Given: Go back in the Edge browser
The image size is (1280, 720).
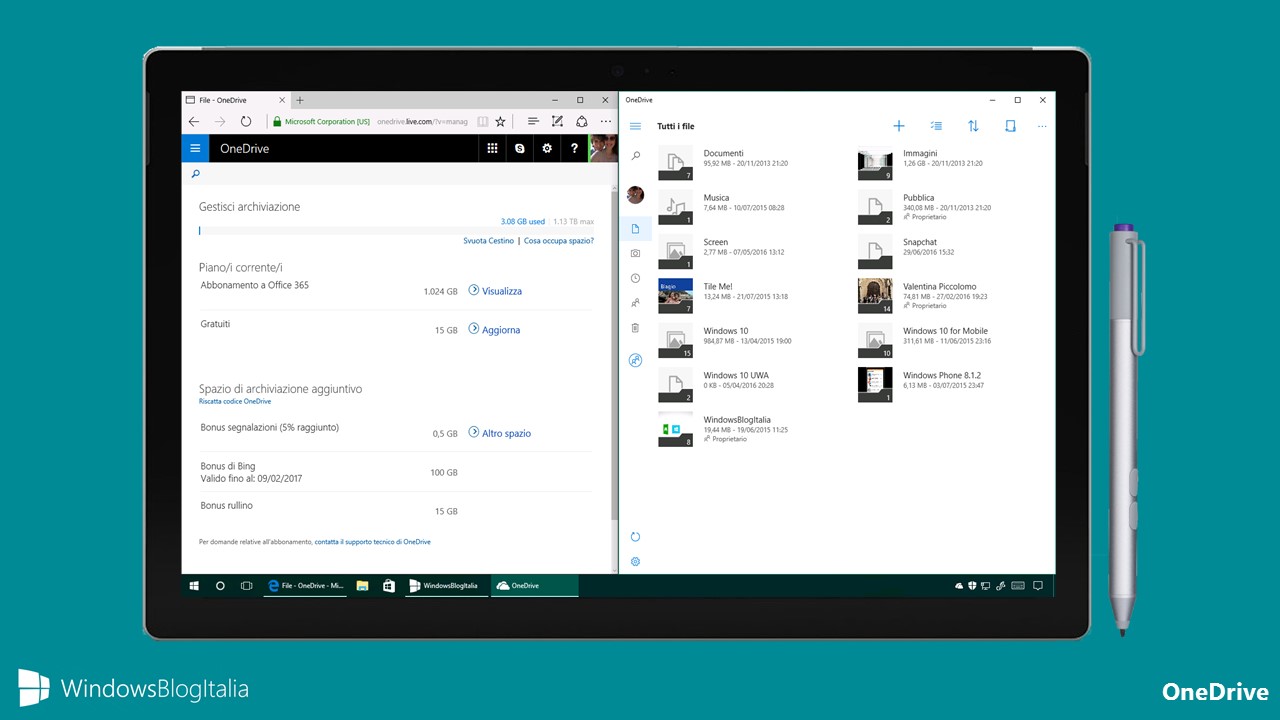Looking at the screenshot, I should 194,121.
